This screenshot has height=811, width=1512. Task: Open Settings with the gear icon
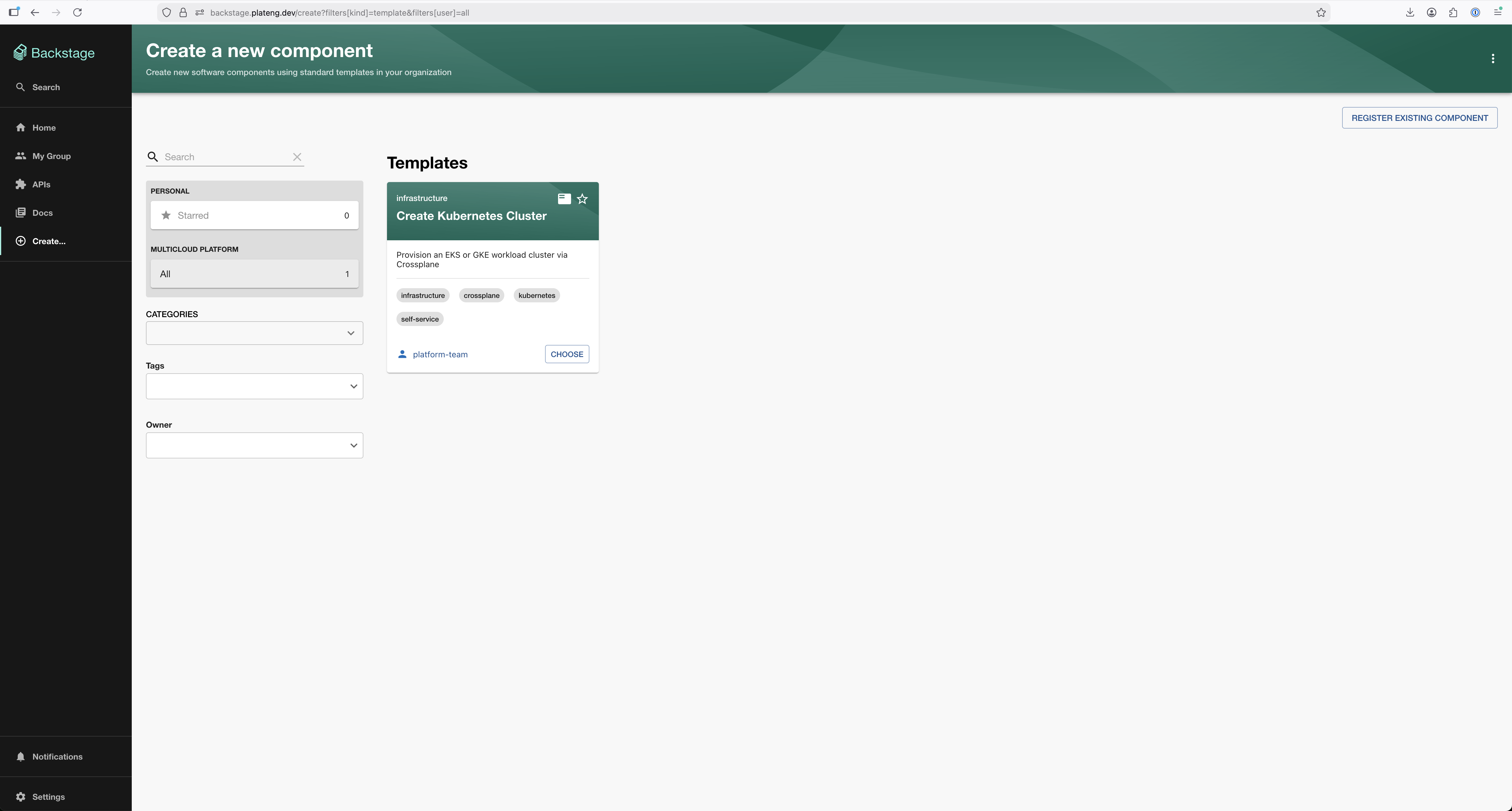pos(21,796)
